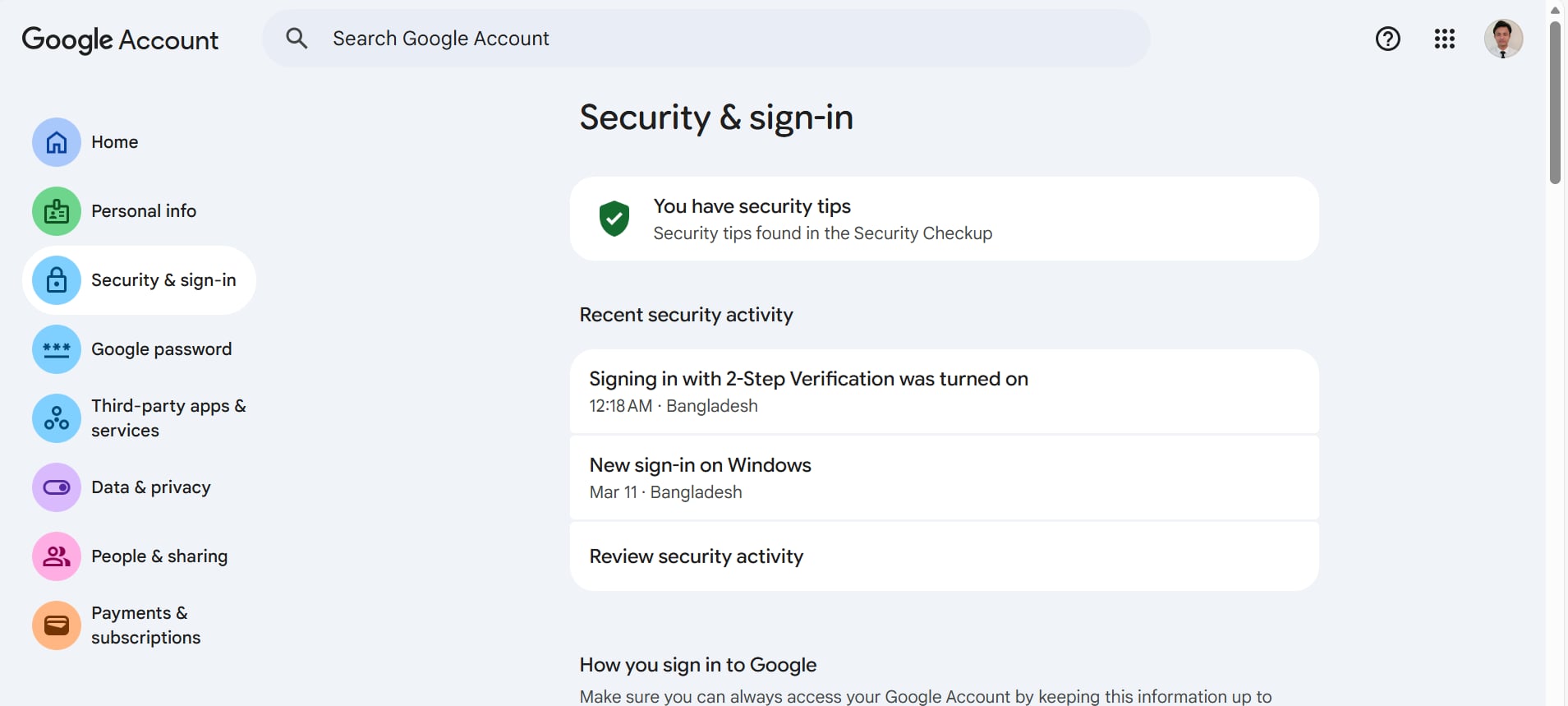Viewport: 1568px width, 706px height.
Task: Go to Data & privacy section
Action: click(151, 487)
